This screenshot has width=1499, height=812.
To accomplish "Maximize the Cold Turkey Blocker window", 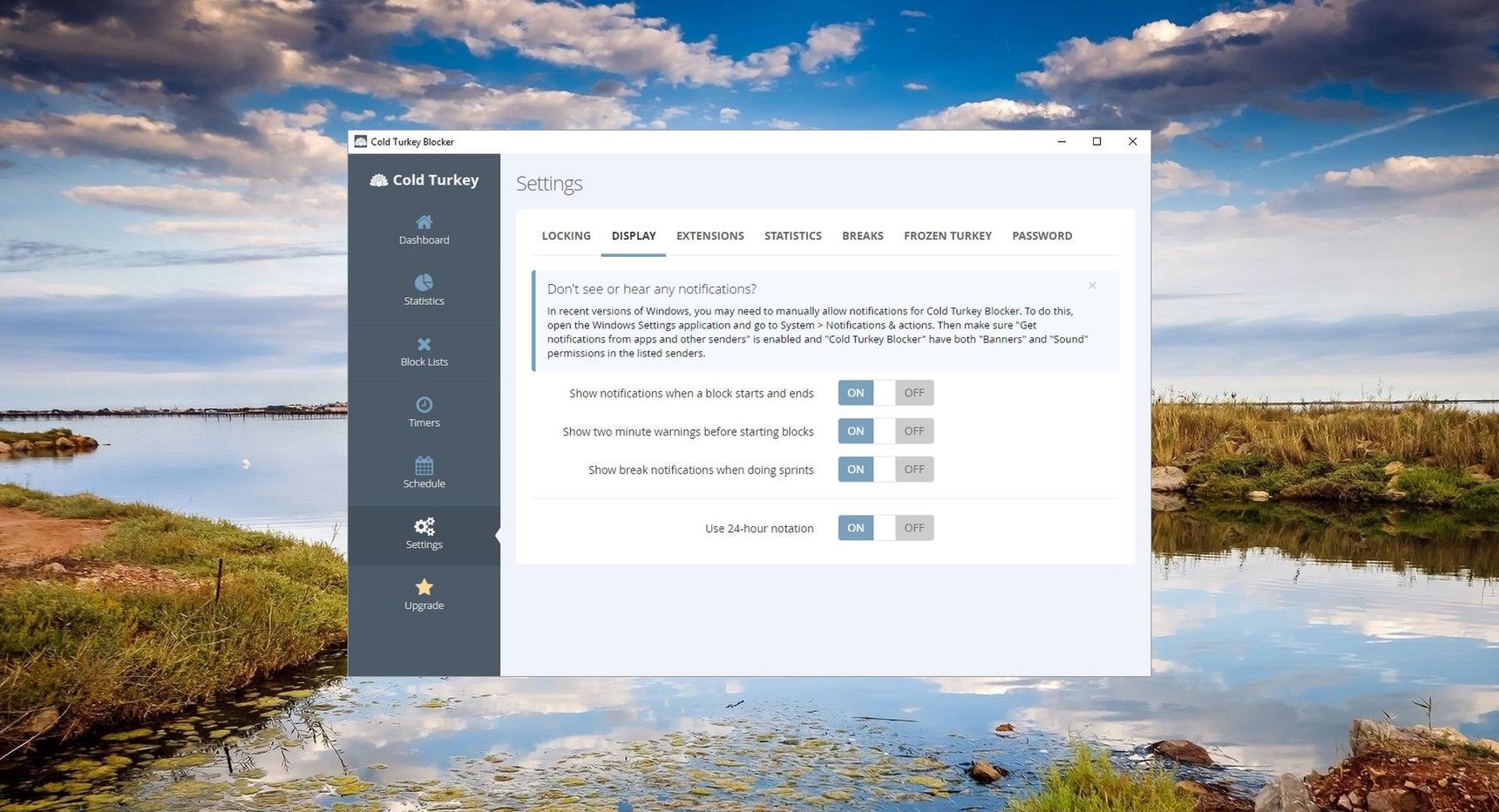I will coord(1097,142).
